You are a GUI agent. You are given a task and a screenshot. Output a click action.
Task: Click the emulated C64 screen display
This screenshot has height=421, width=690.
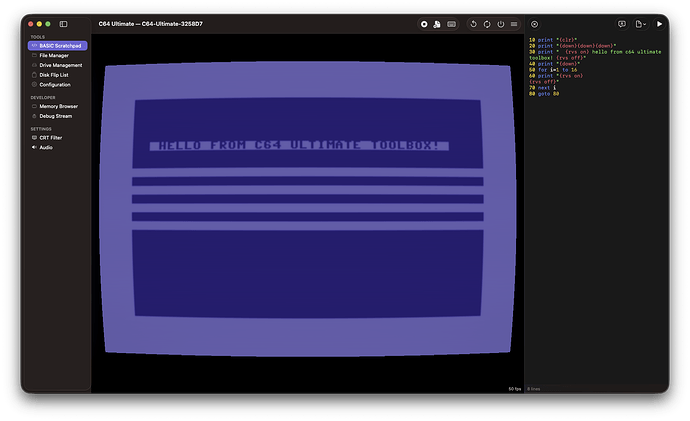pyautogui.click(x=308, y=209)
